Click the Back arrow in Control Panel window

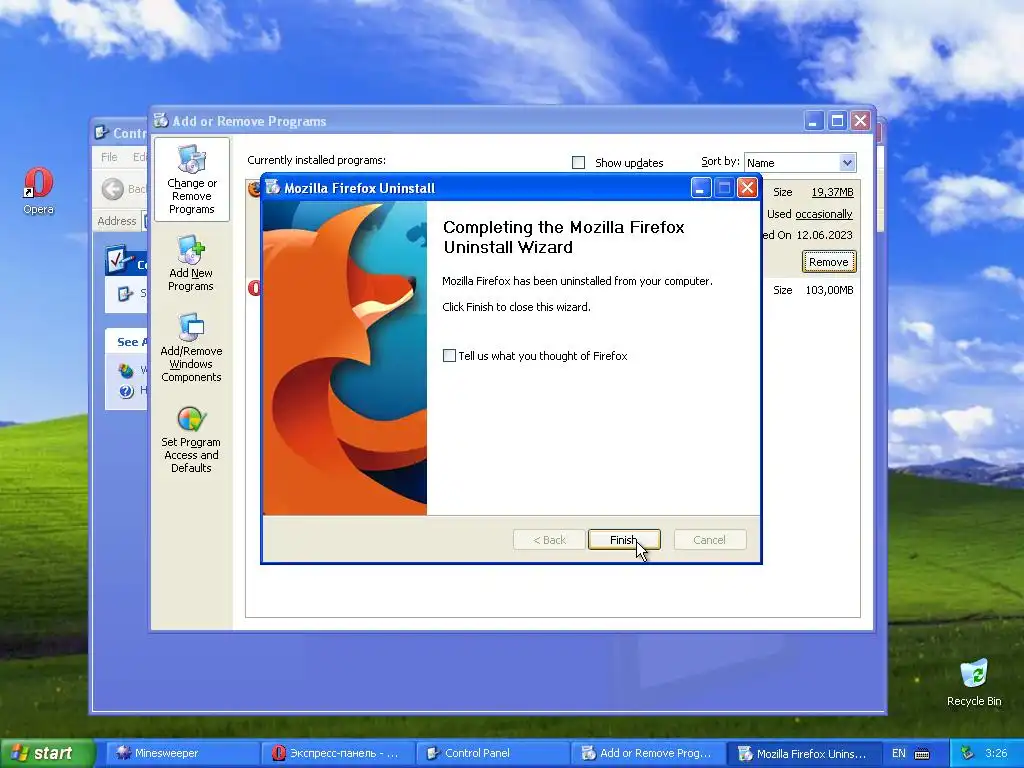[x=112, y=189]
